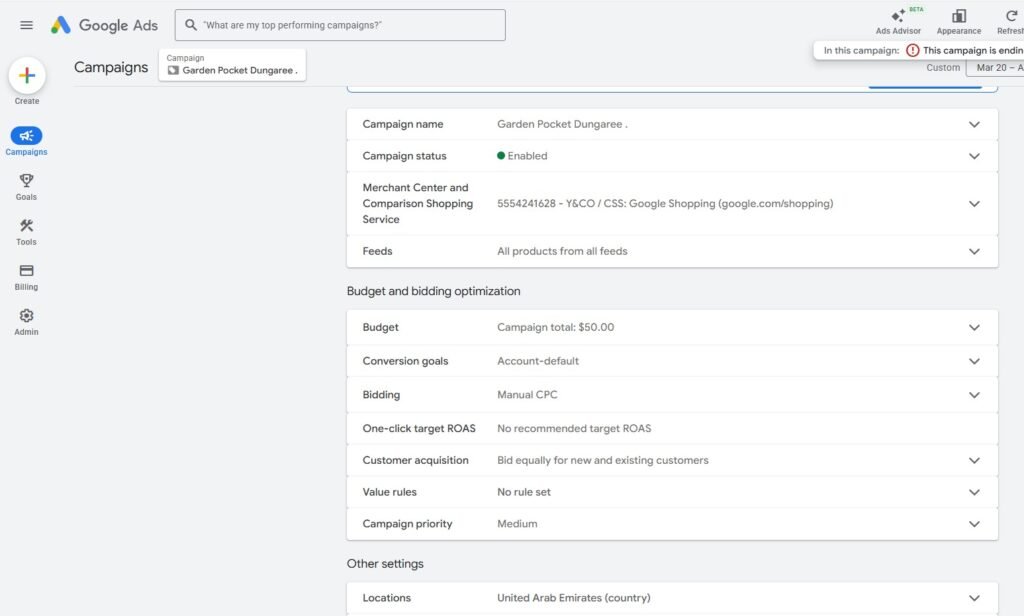This screenshot has height=616, width=1024.
Task: Click the green Enabled status dot
Action: 501,155
